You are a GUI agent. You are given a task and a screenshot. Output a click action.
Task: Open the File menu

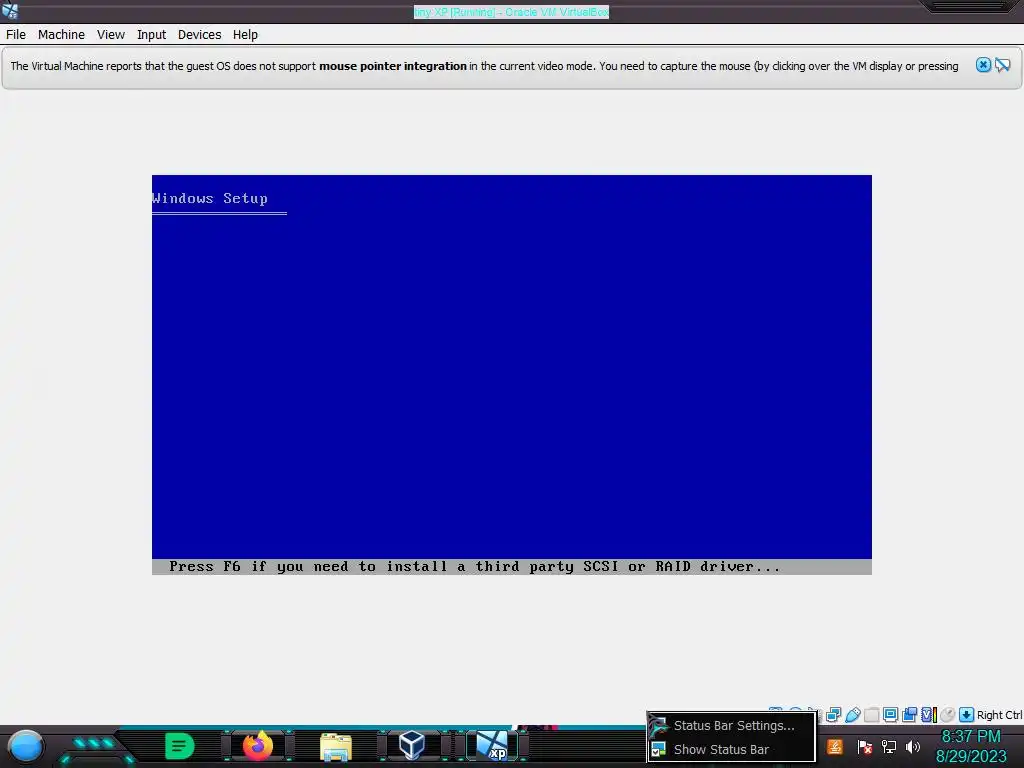click(16, 35)
